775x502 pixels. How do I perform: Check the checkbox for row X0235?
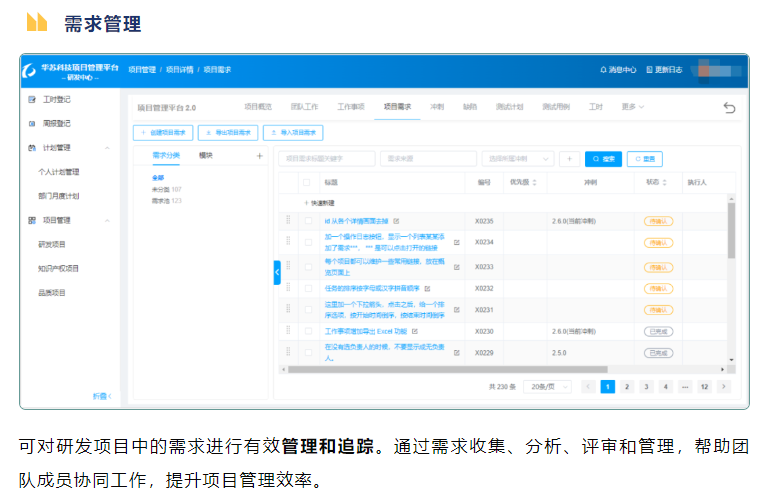coord(307,220)
